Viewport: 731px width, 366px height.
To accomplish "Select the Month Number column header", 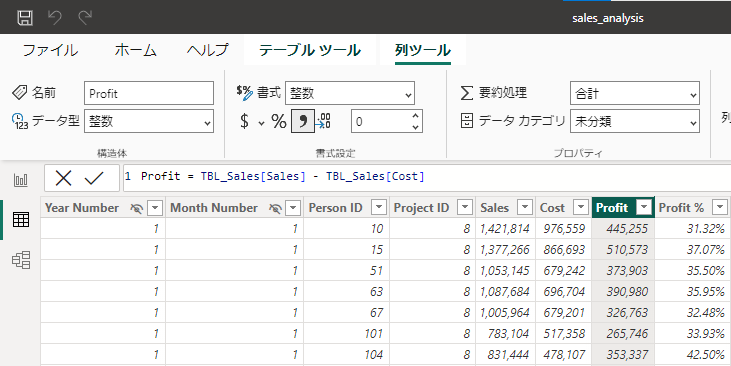I will tap(214, 208).
